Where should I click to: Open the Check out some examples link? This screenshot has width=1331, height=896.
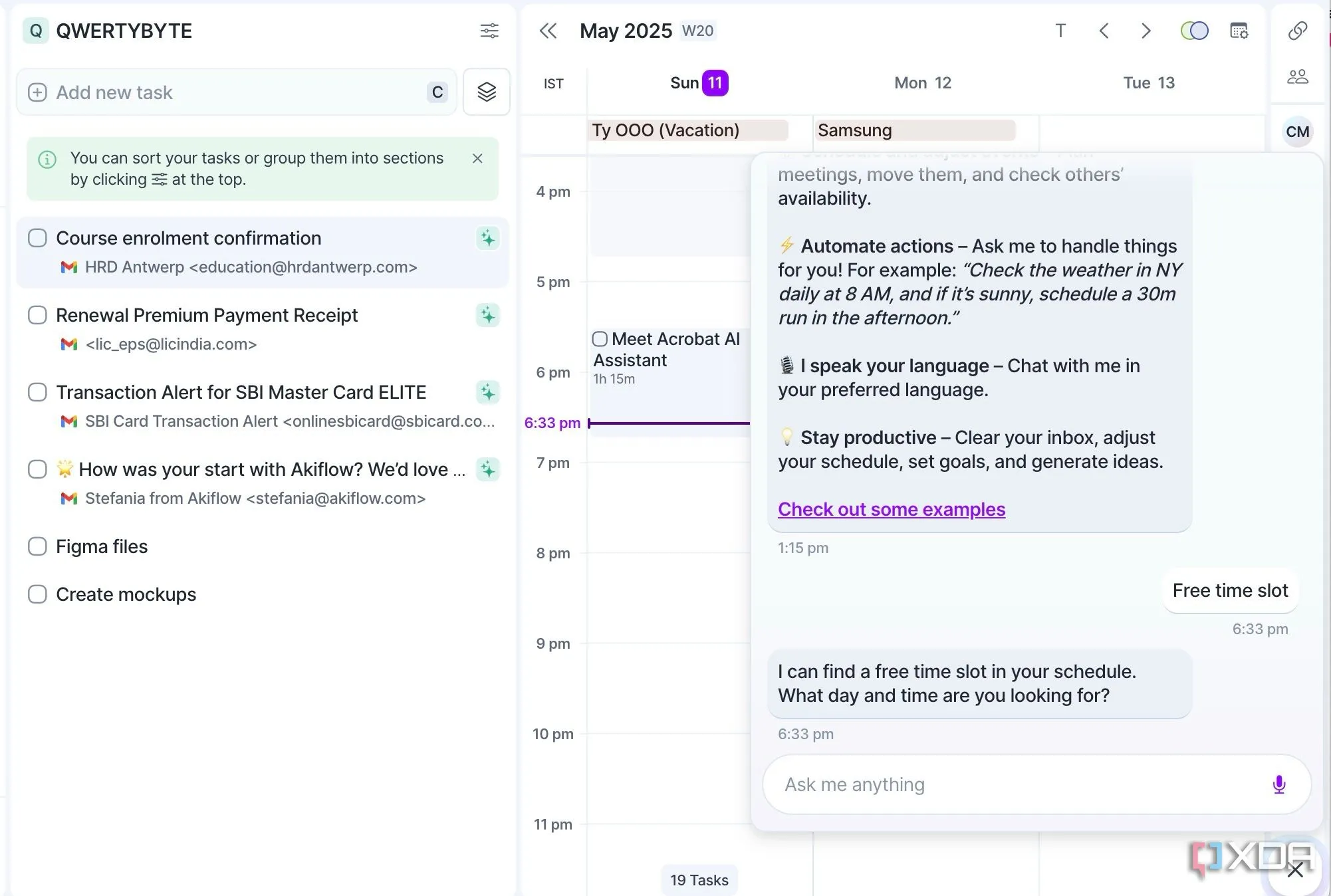[892, 509]
